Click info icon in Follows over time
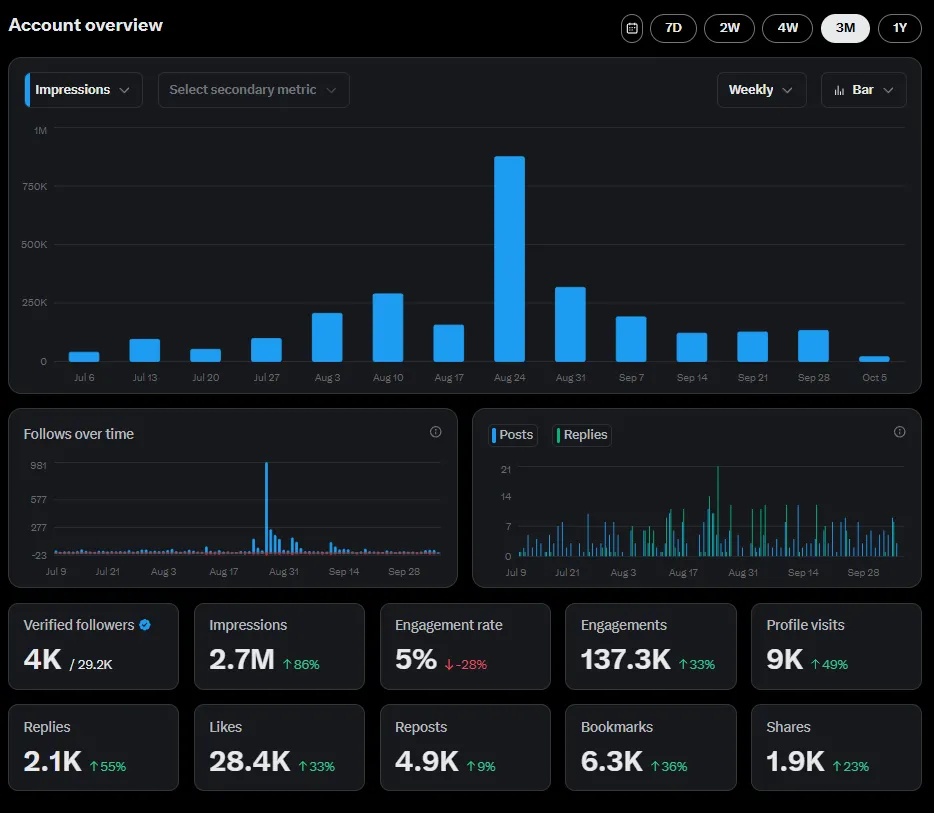 tap(435, 432)
